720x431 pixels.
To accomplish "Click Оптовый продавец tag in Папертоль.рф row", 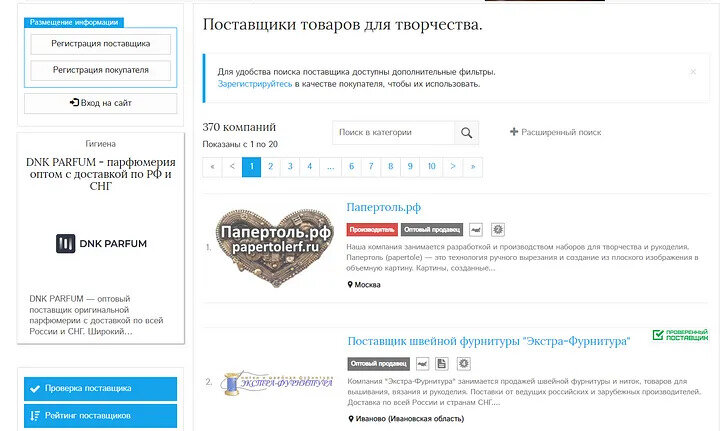I will pos(432,229).
